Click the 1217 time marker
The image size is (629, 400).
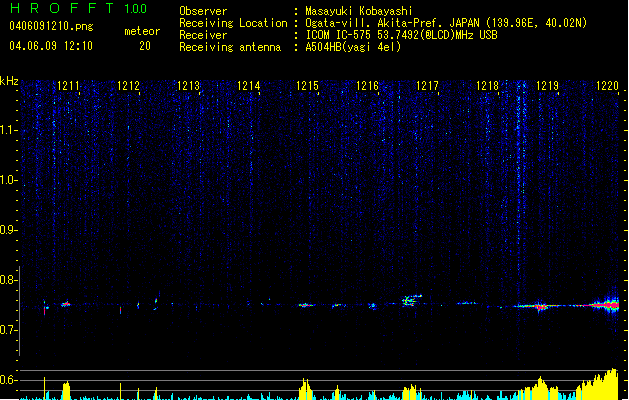coord(428,86)
